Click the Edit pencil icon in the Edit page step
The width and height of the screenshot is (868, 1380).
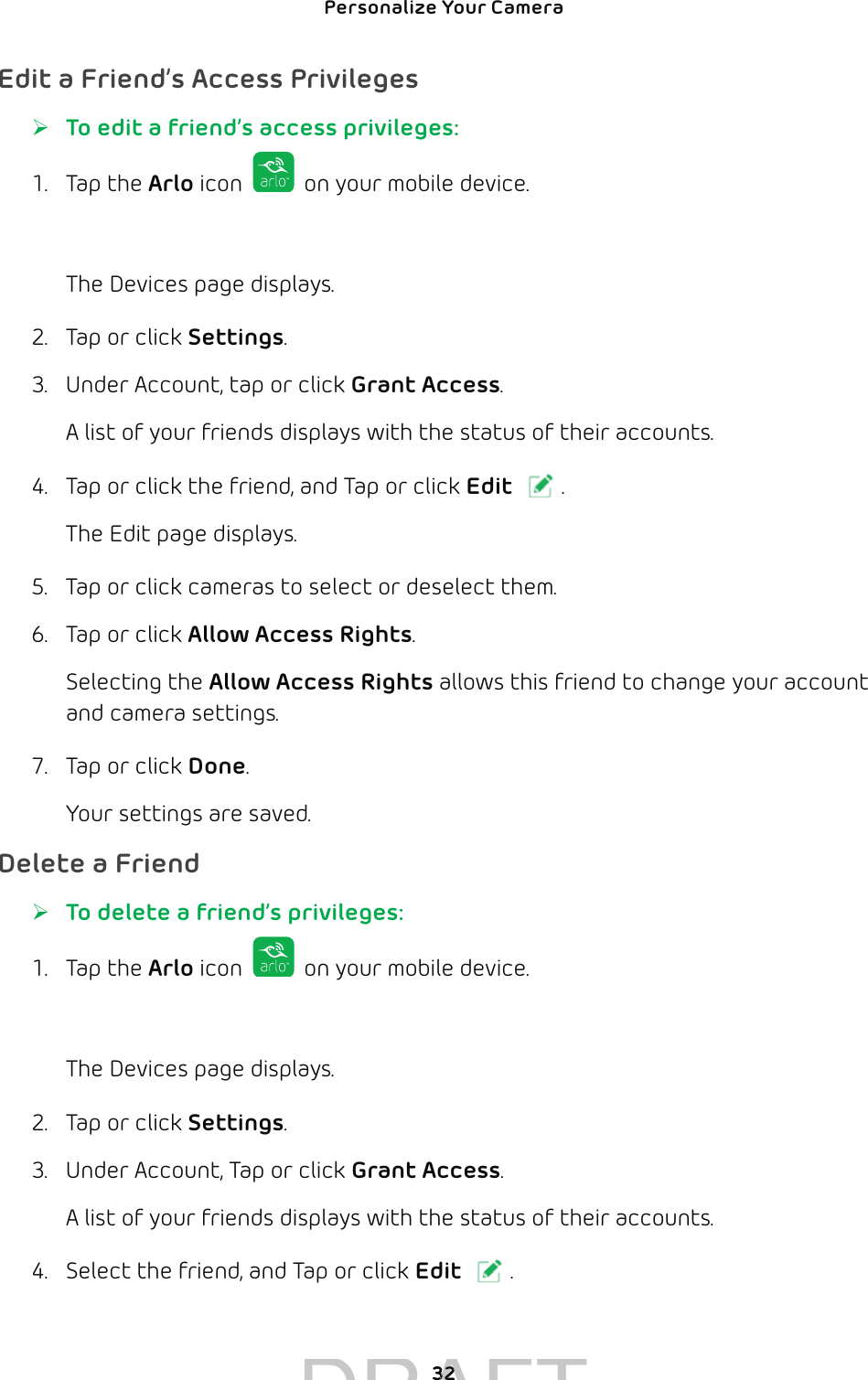click(x=541, y=486)
